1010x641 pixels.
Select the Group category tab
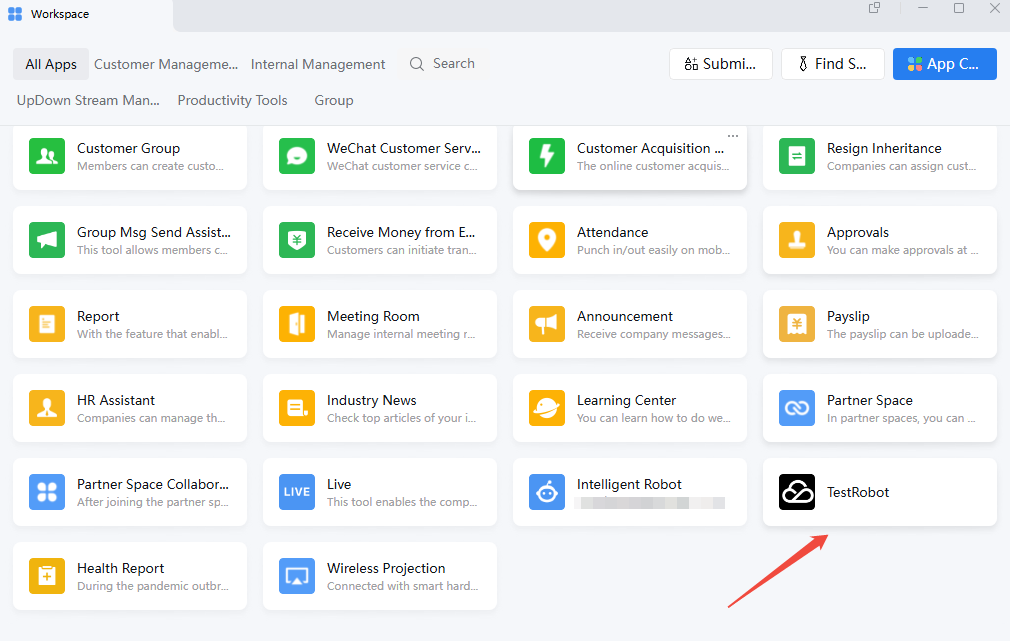click(x=333, y=100)
